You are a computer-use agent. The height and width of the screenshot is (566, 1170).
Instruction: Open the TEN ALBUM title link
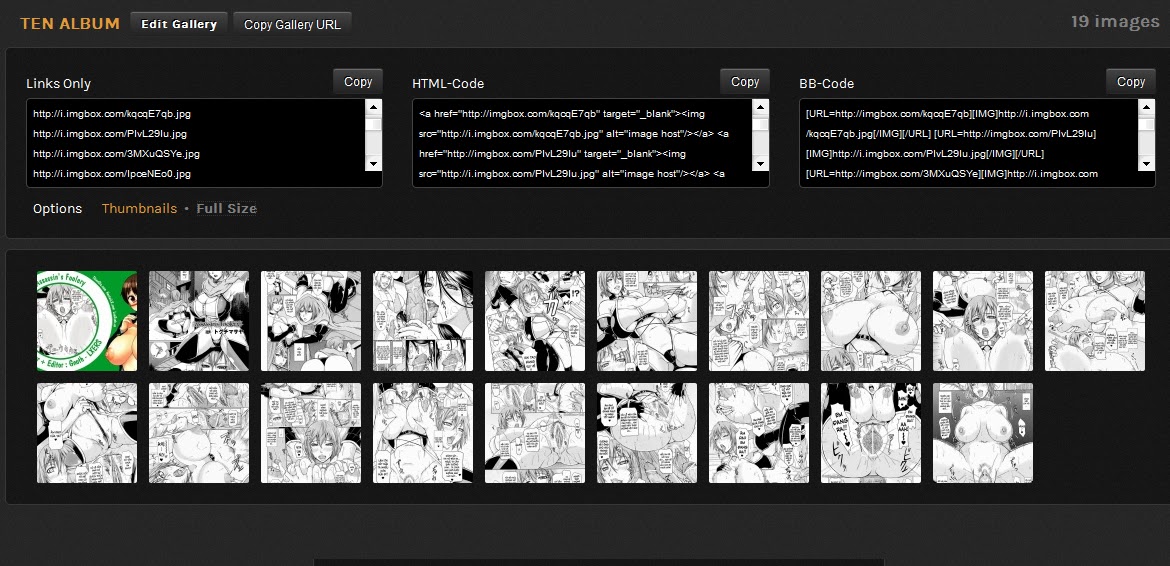tap(70, 24)
